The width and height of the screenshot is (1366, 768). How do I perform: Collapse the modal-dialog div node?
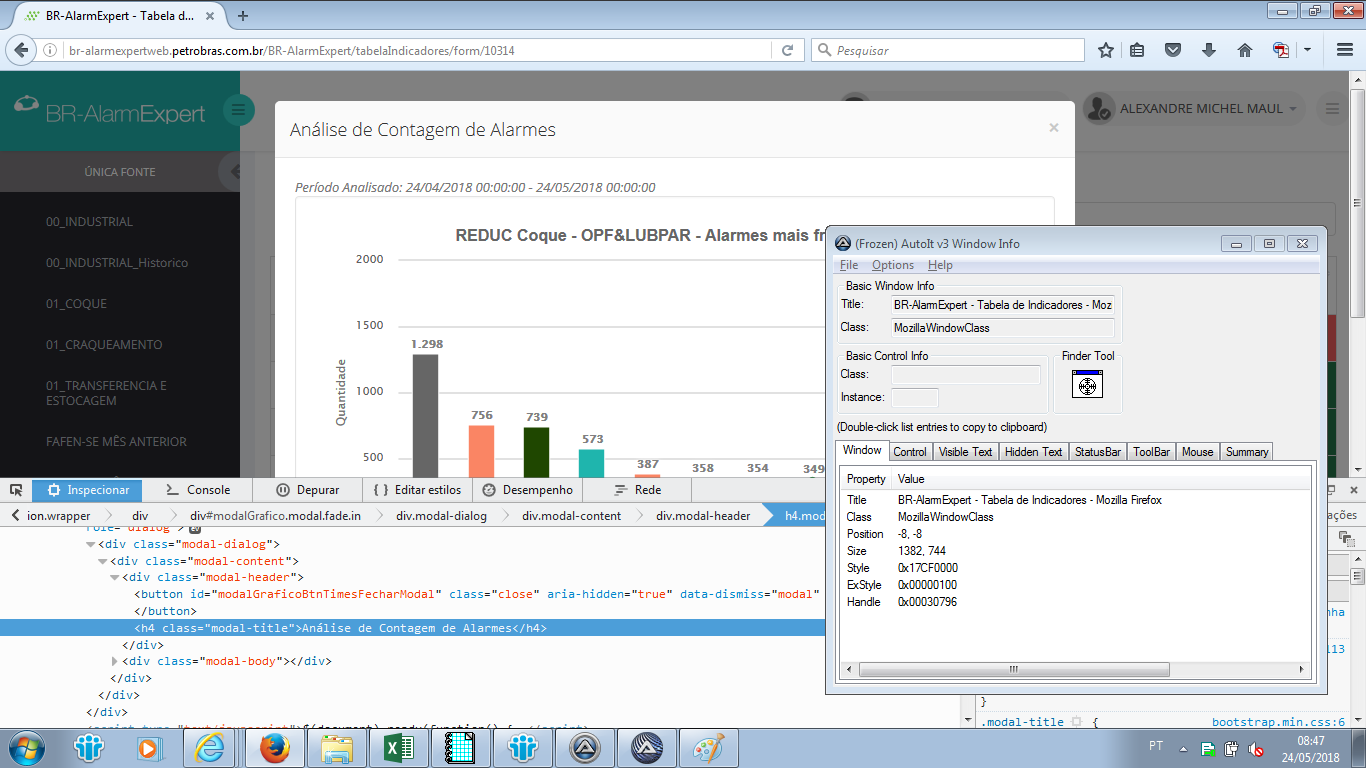[90, 545]
